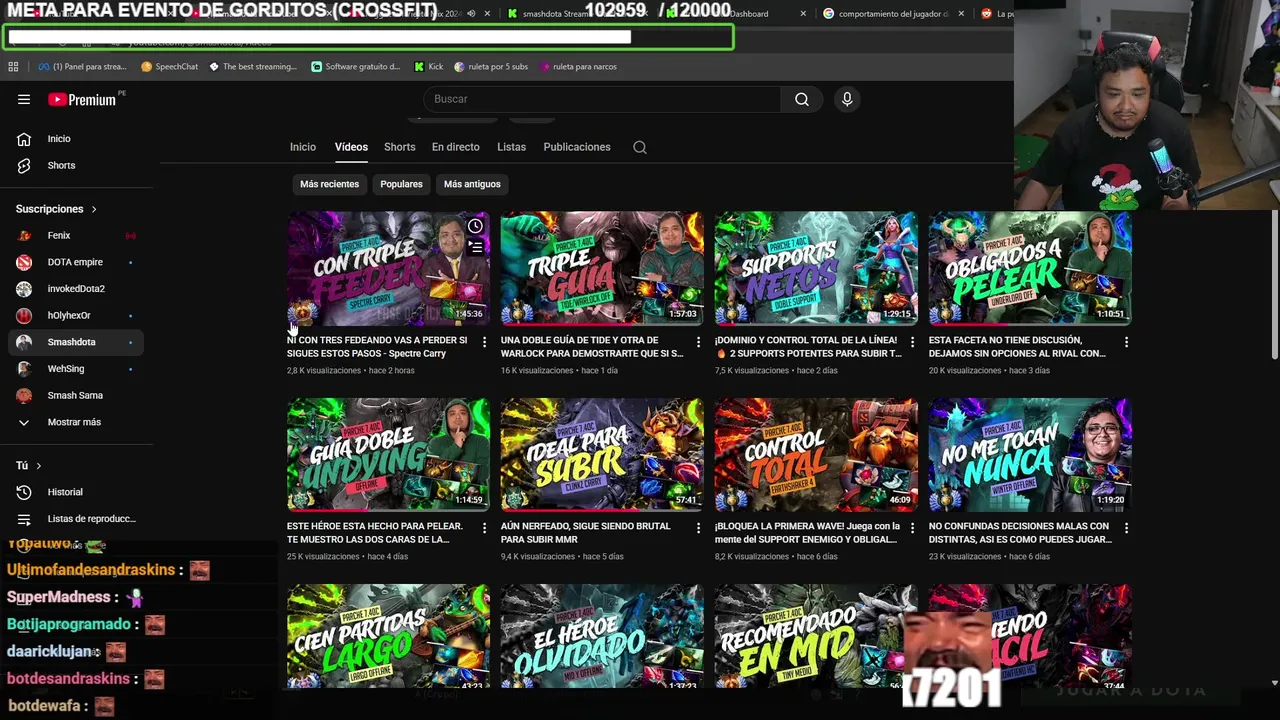Open options menu for 'AÚN NERFEADO' video
The image size is (1280, 720).
point(698,528)
